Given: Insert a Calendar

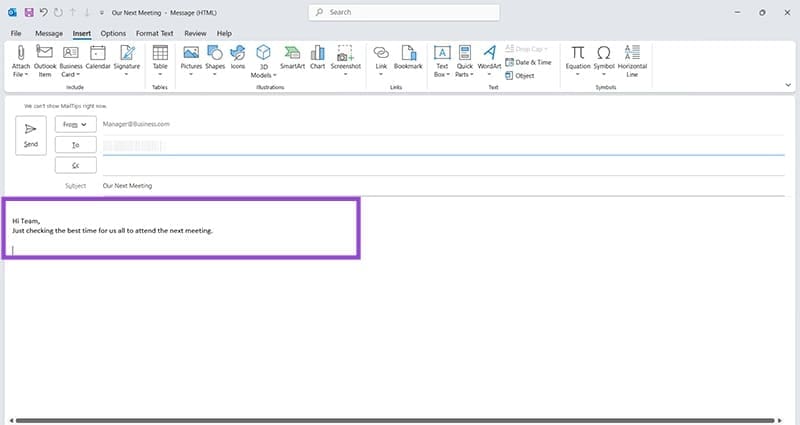Looking at the screenshot, I should click(x=98, y=57).
